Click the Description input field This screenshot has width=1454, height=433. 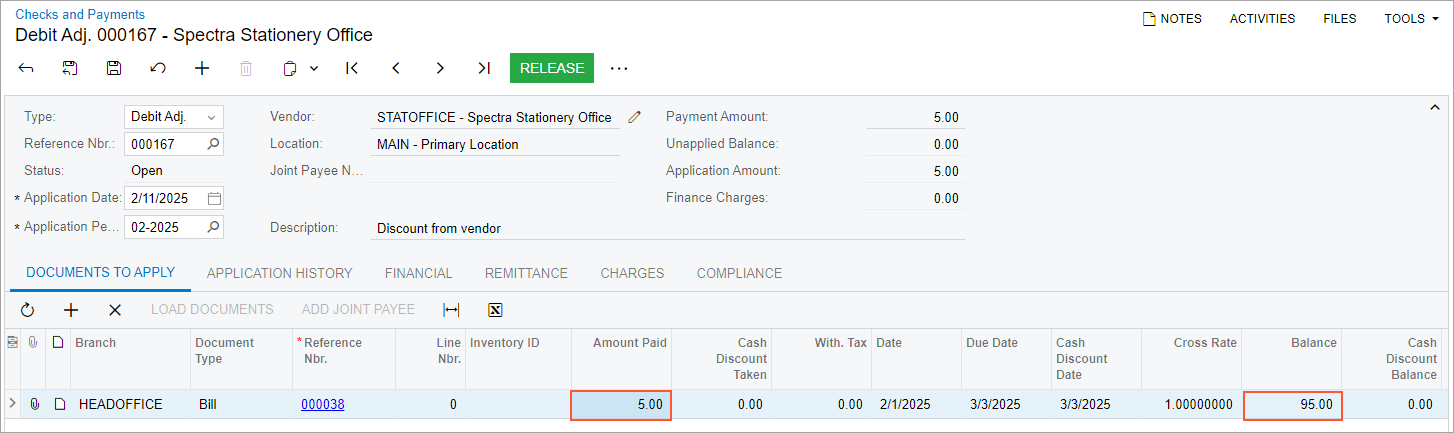coord(668,228)
